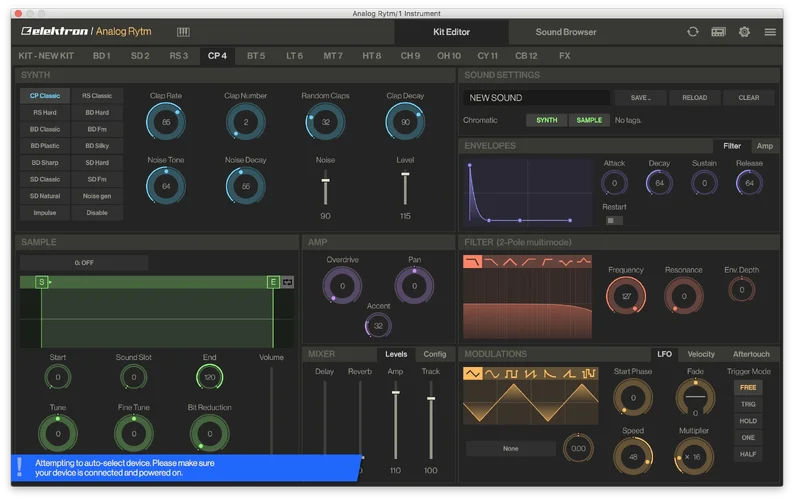
Task: Click the sync refresh icon
Action: click(692, 32)
